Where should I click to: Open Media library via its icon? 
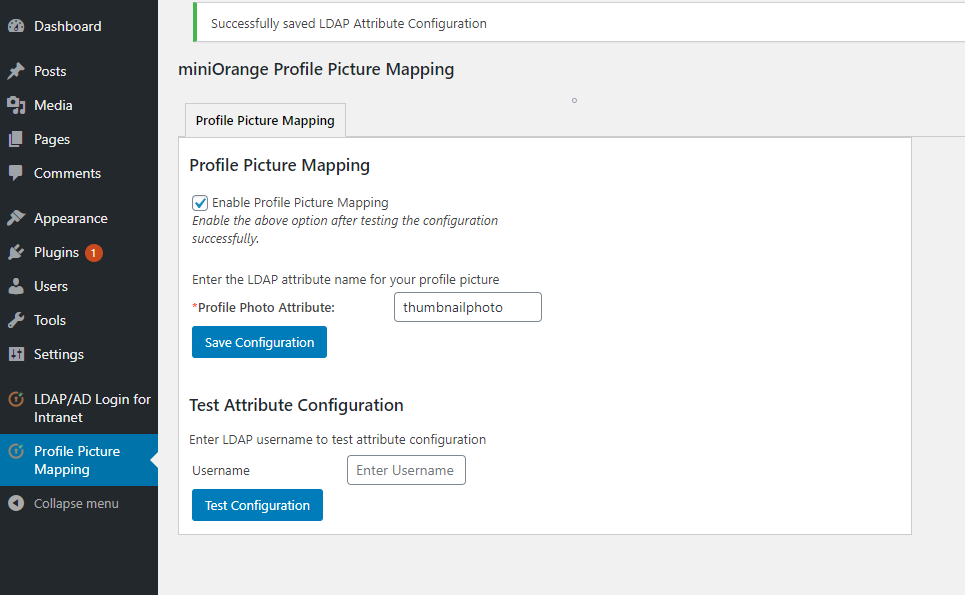pyautogui.click(x=17, y=105)
